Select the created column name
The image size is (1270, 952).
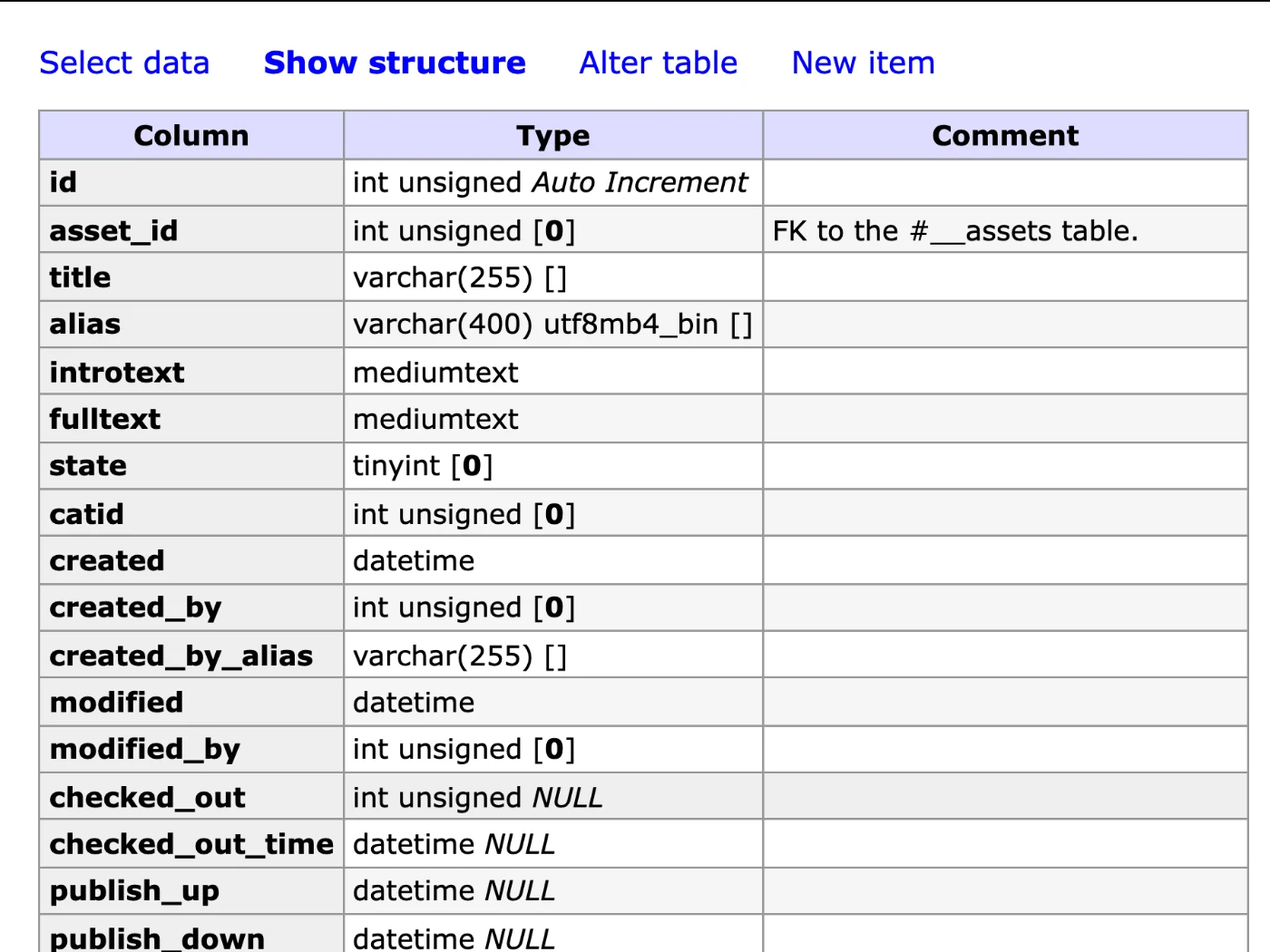[x=107, y=560]
